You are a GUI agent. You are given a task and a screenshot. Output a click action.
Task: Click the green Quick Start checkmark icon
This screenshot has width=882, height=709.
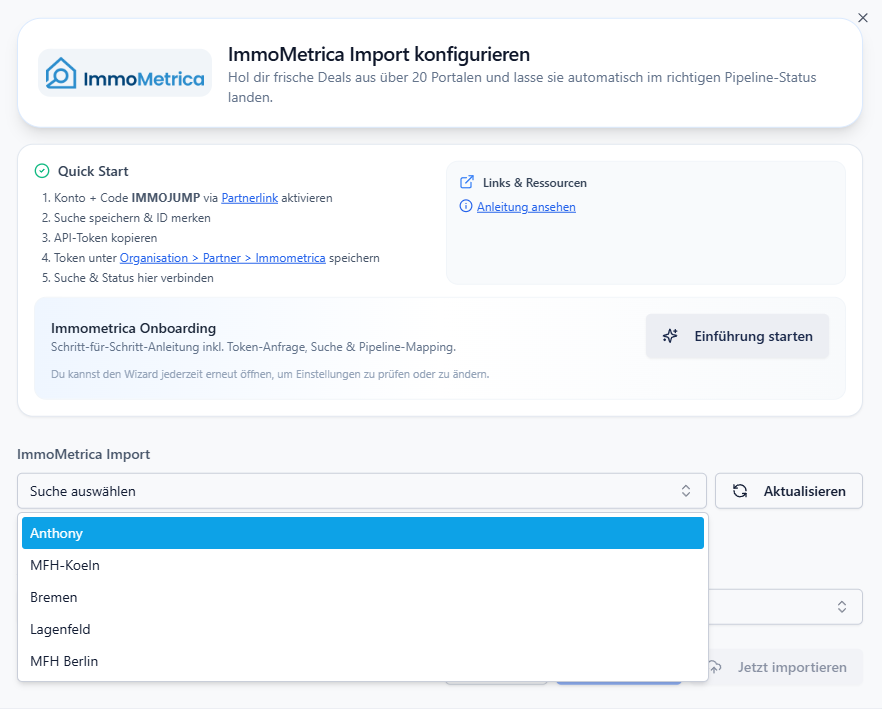(42, 171)
